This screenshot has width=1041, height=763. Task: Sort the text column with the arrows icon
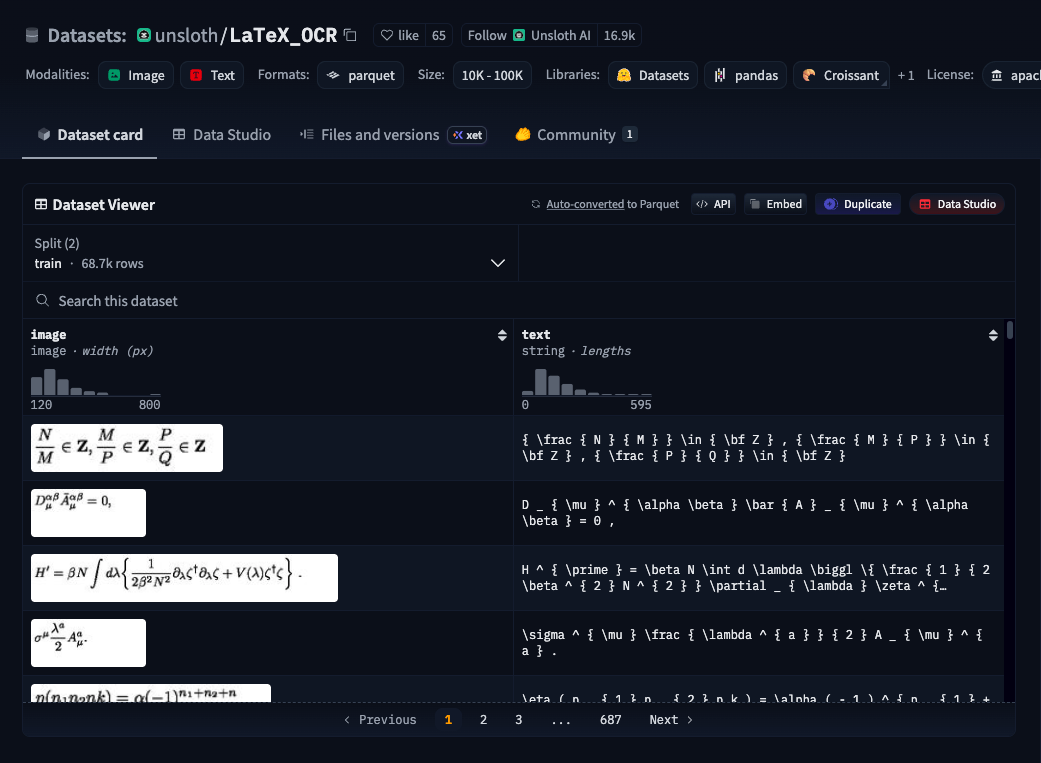pyautogui.click(x=993, y=335)
